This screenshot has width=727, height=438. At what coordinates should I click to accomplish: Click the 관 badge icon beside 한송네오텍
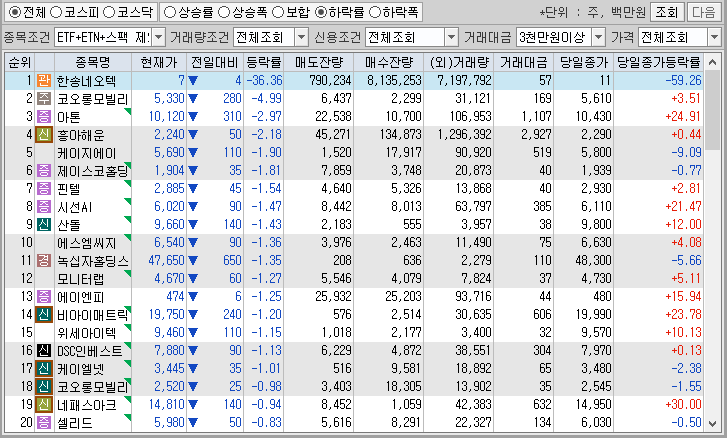click(x=44, y=80)
